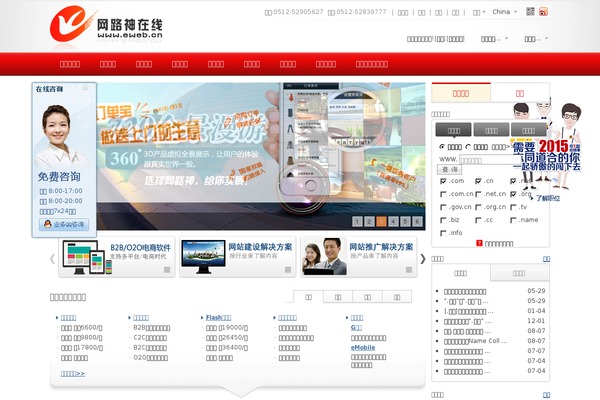Click the news date 01-04
The width and height of the screenshot is (600, 400).
[x=536, y=311]
